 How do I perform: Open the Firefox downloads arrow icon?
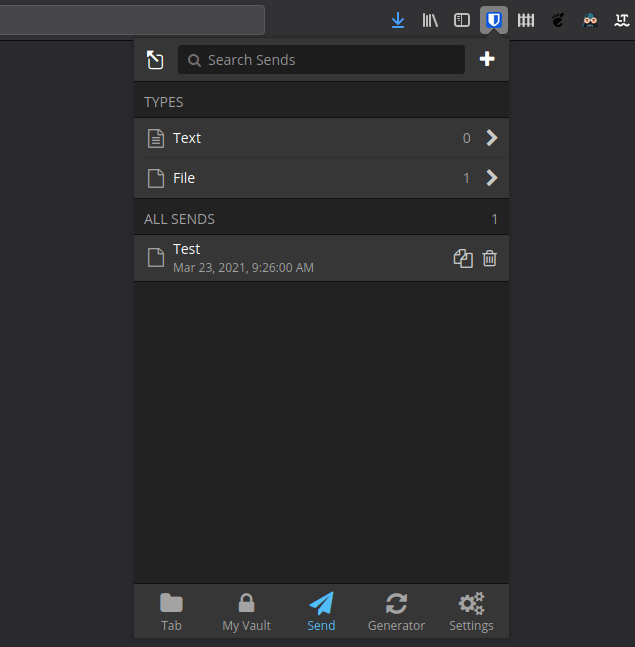(398, 20)
